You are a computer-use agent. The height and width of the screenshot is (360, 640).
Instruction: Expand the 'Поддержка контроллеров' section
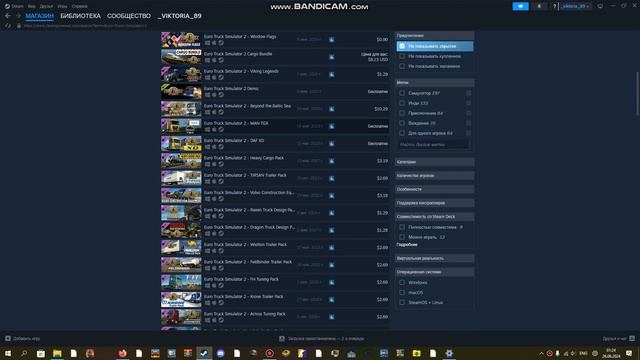(434, 203)
